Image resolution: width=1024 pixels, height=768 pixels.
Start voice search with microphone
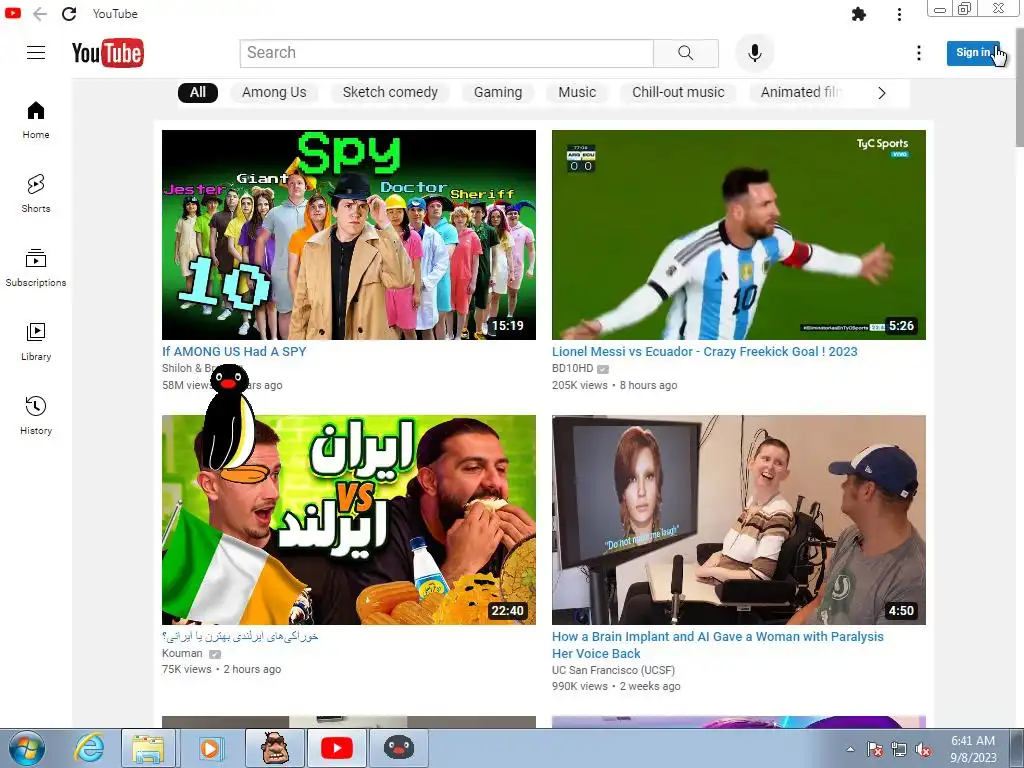[754, 53]
